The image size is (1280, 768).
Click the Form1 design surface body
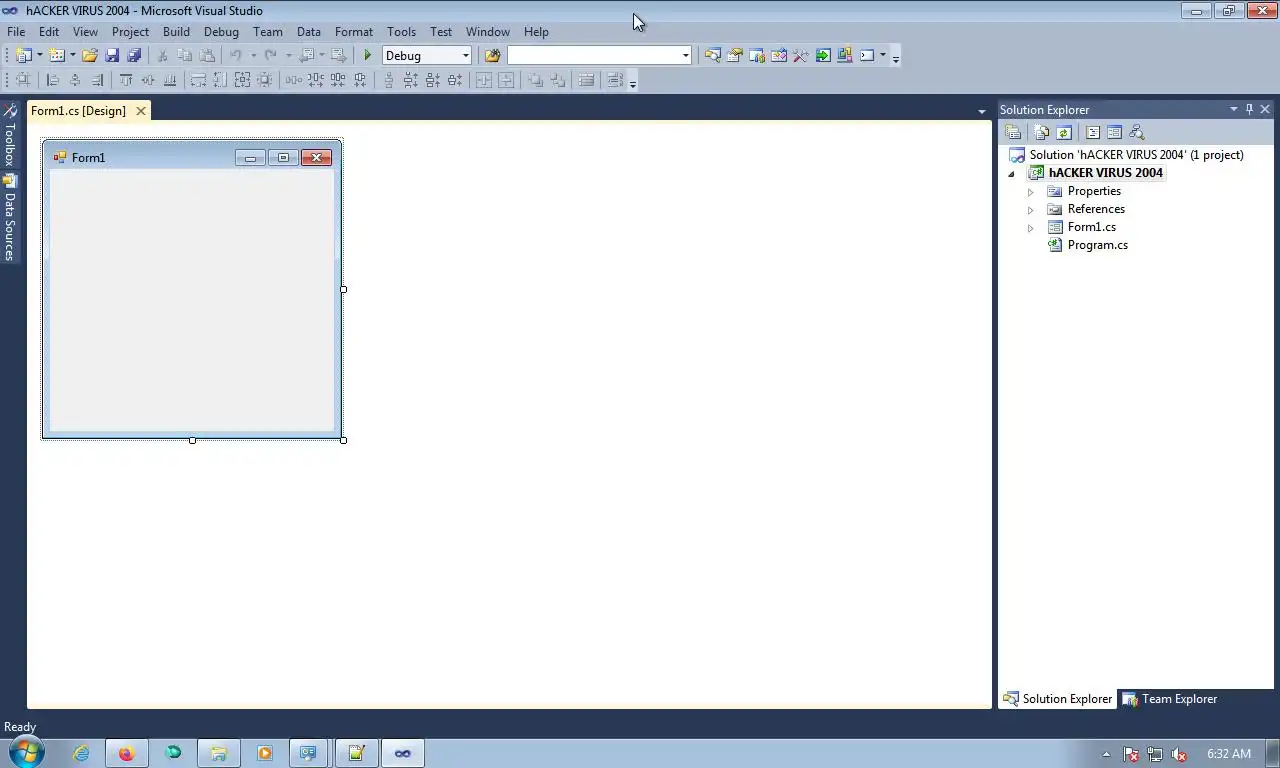192,300
